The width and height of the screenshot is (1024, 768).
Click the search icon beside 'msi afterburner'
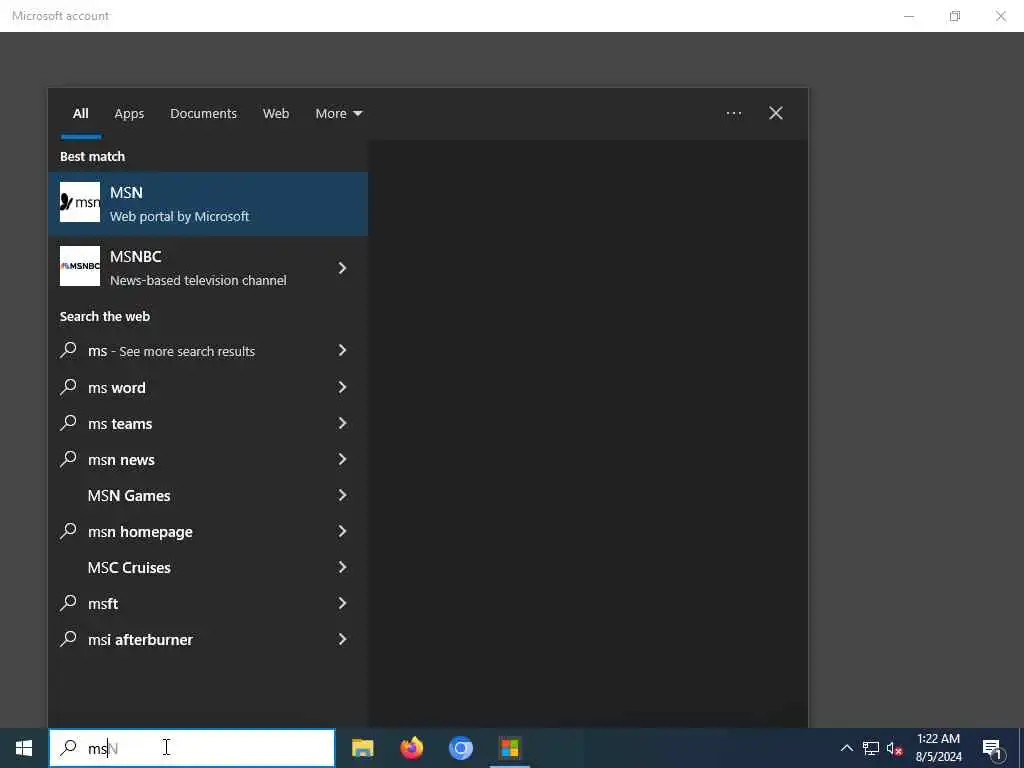click(x=69, y=638)
